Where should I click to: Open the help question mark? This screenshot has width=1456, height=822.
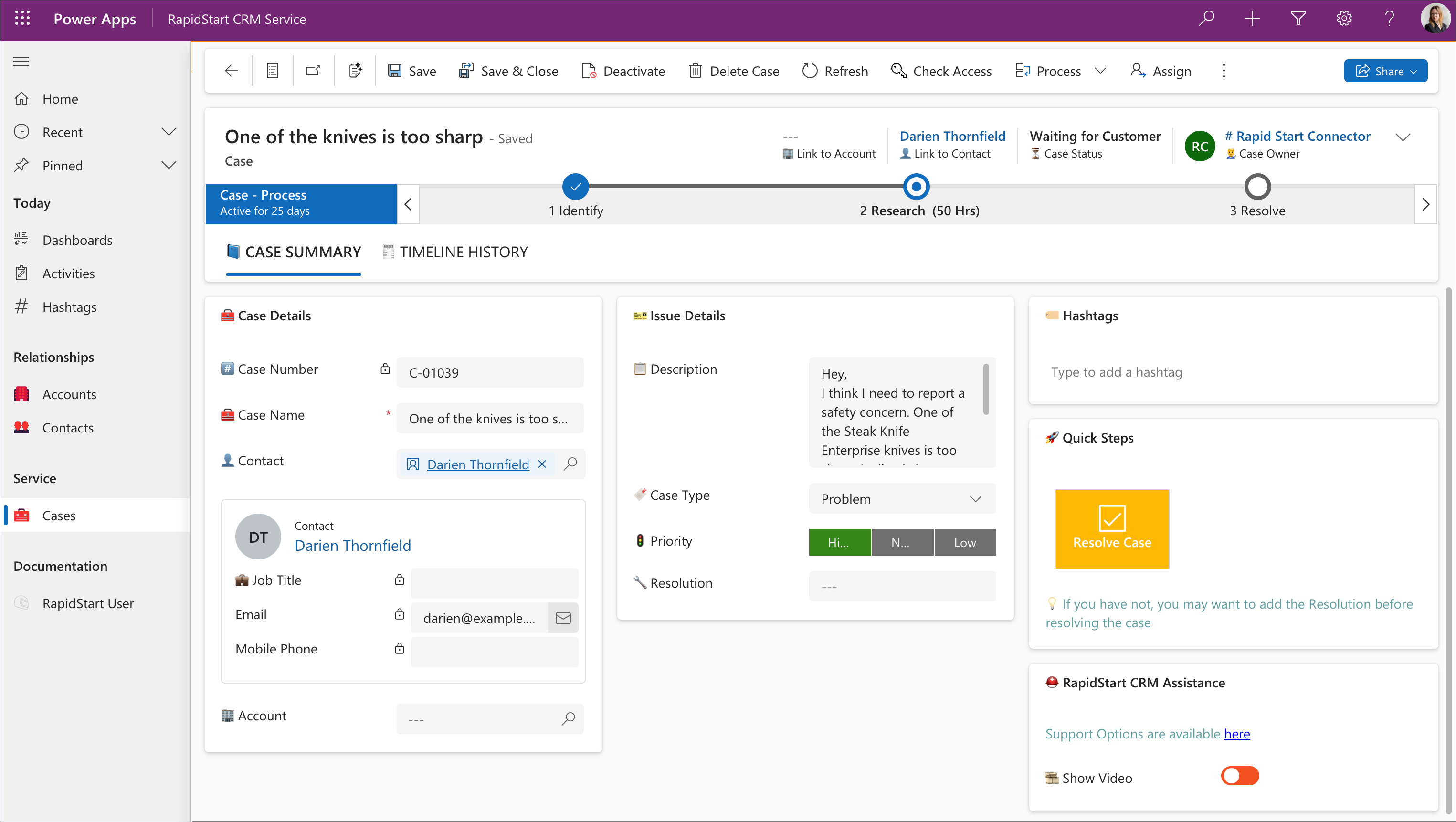[x=1389, y=19]
